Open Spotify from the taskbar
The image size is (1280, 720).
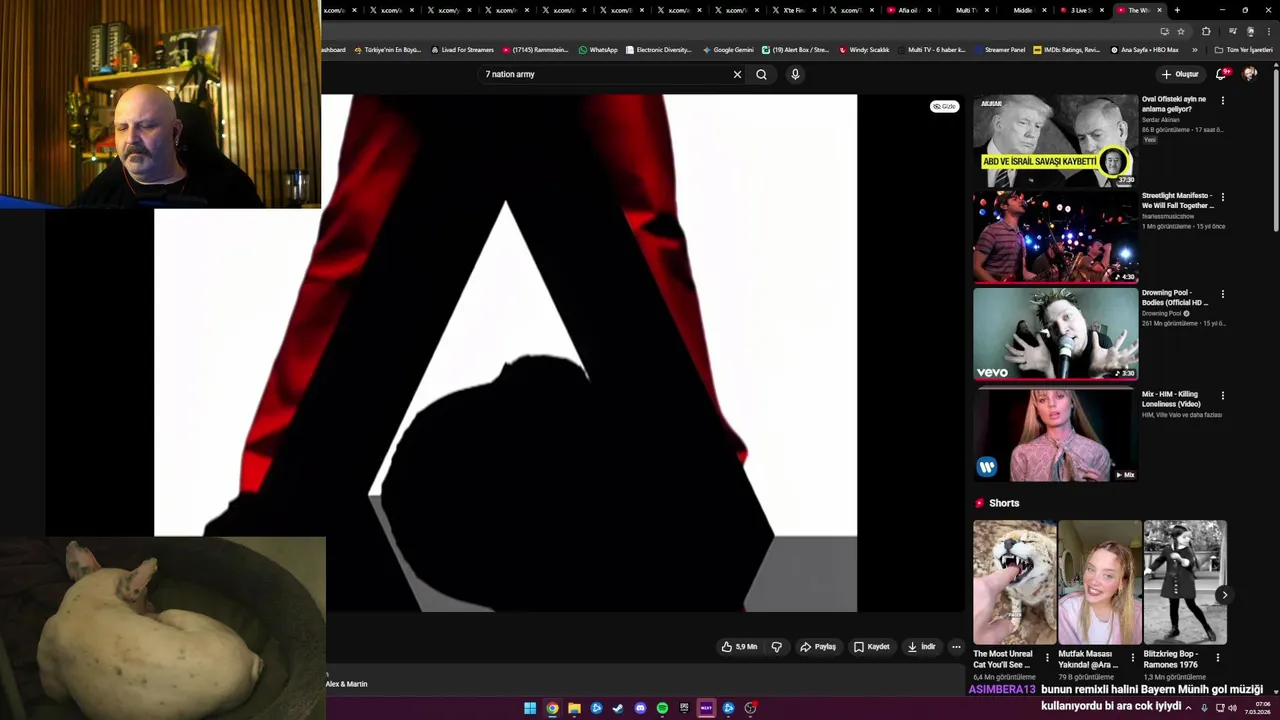663,708
